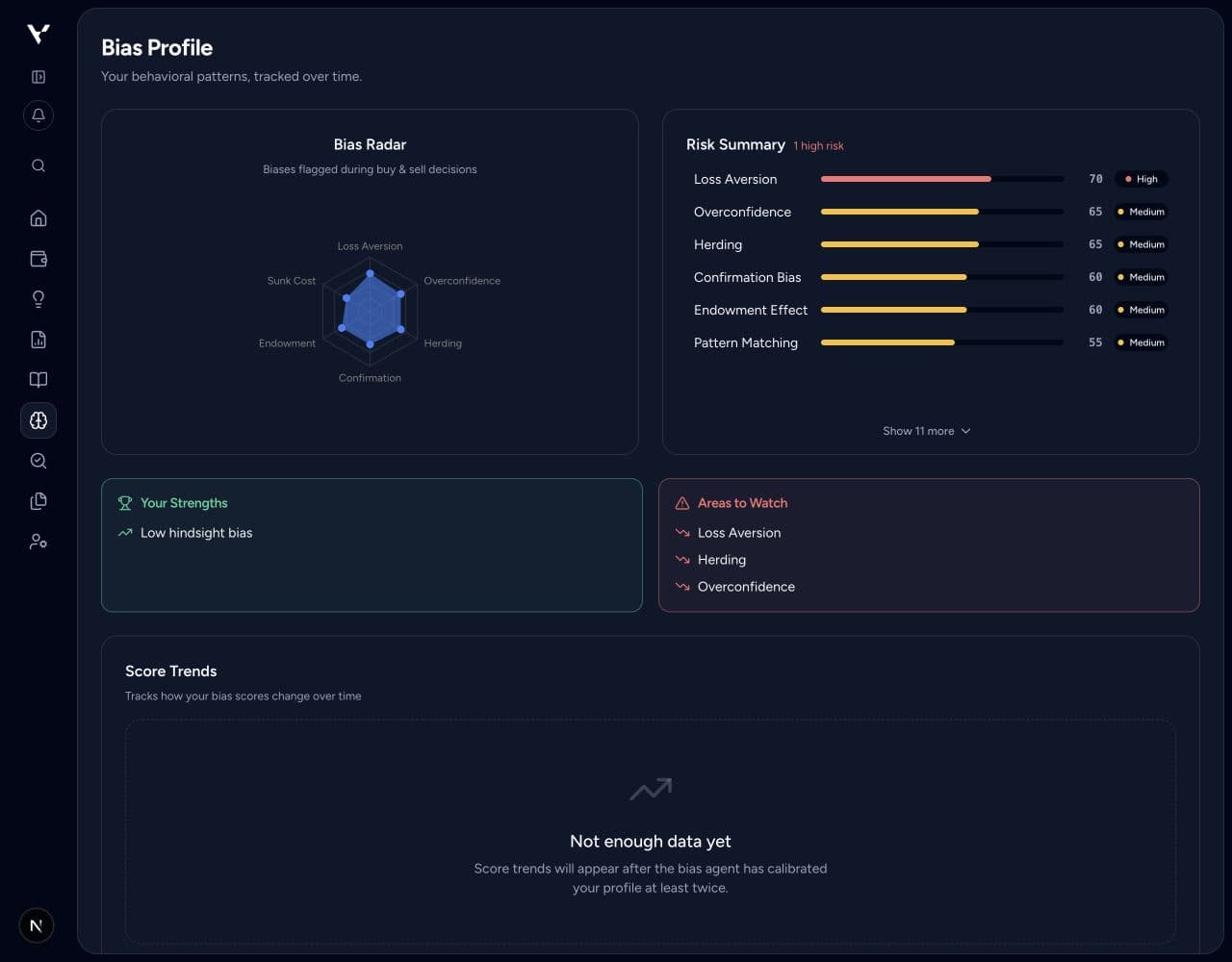Click the Pattern Matching score 55

coord(1095,342)
